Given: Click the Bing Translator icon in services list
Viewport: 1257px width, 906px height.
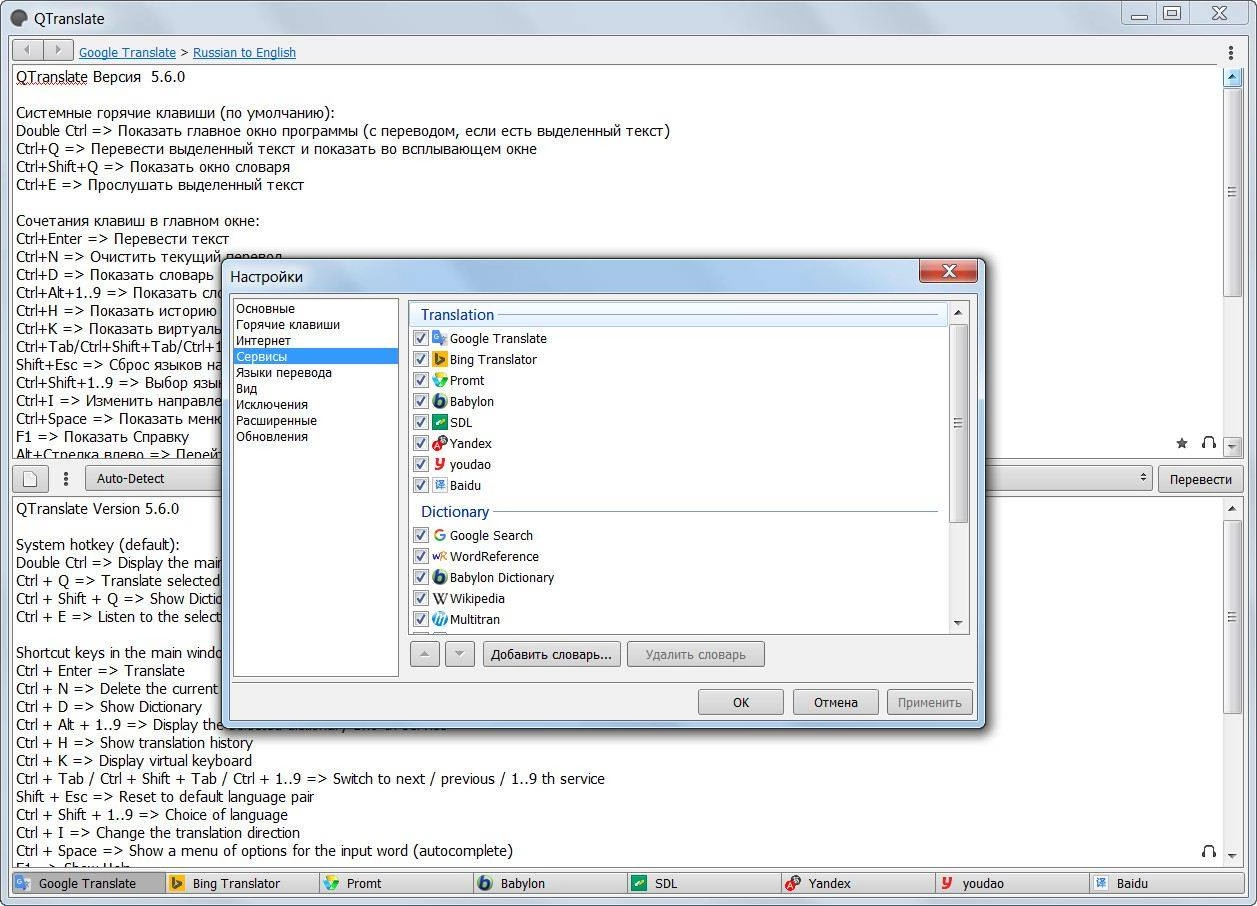Looking at the screenshot, I should (x=440, y=359).
